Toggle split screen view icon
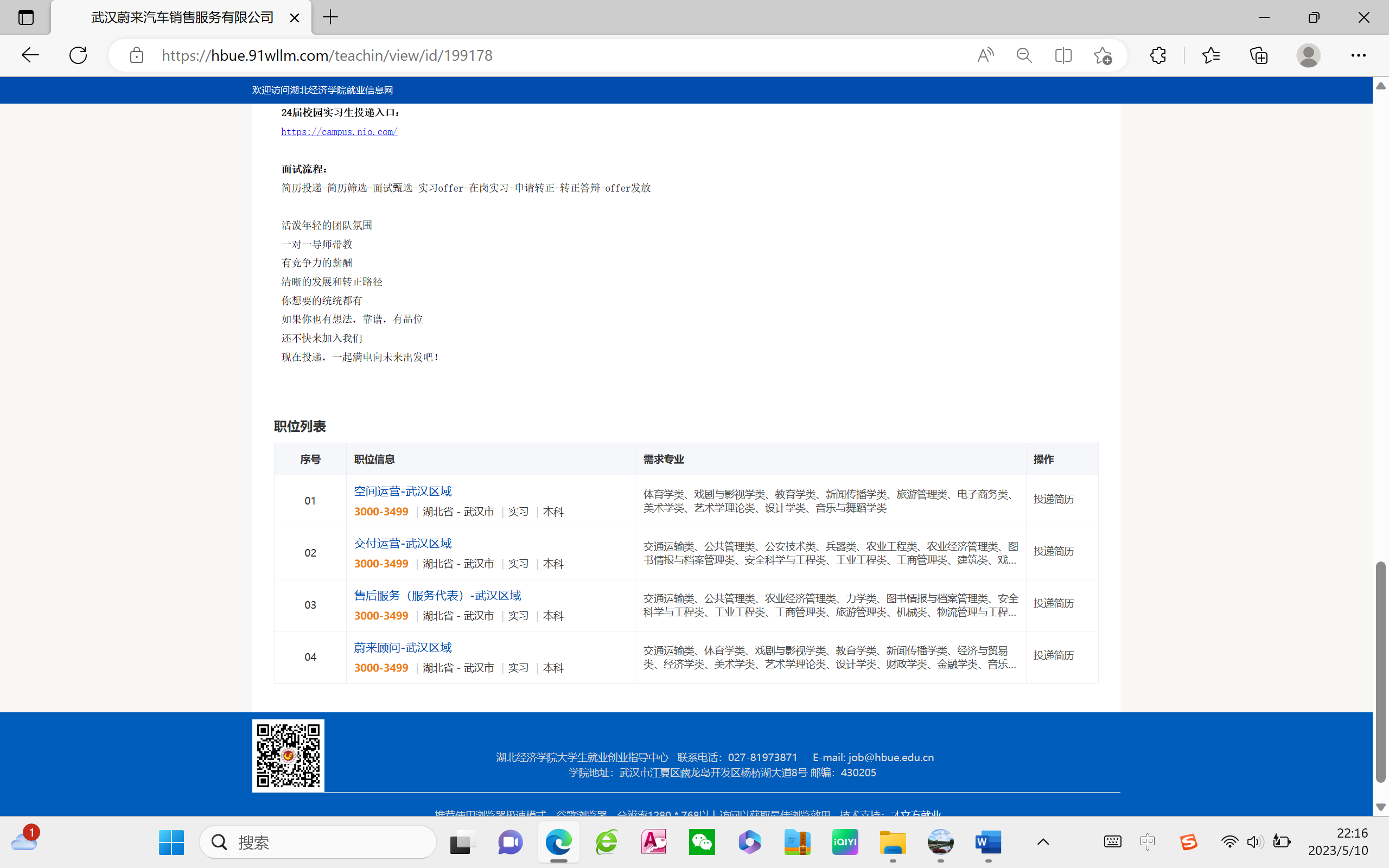 pyautogui.click(x=1063, y=55)
